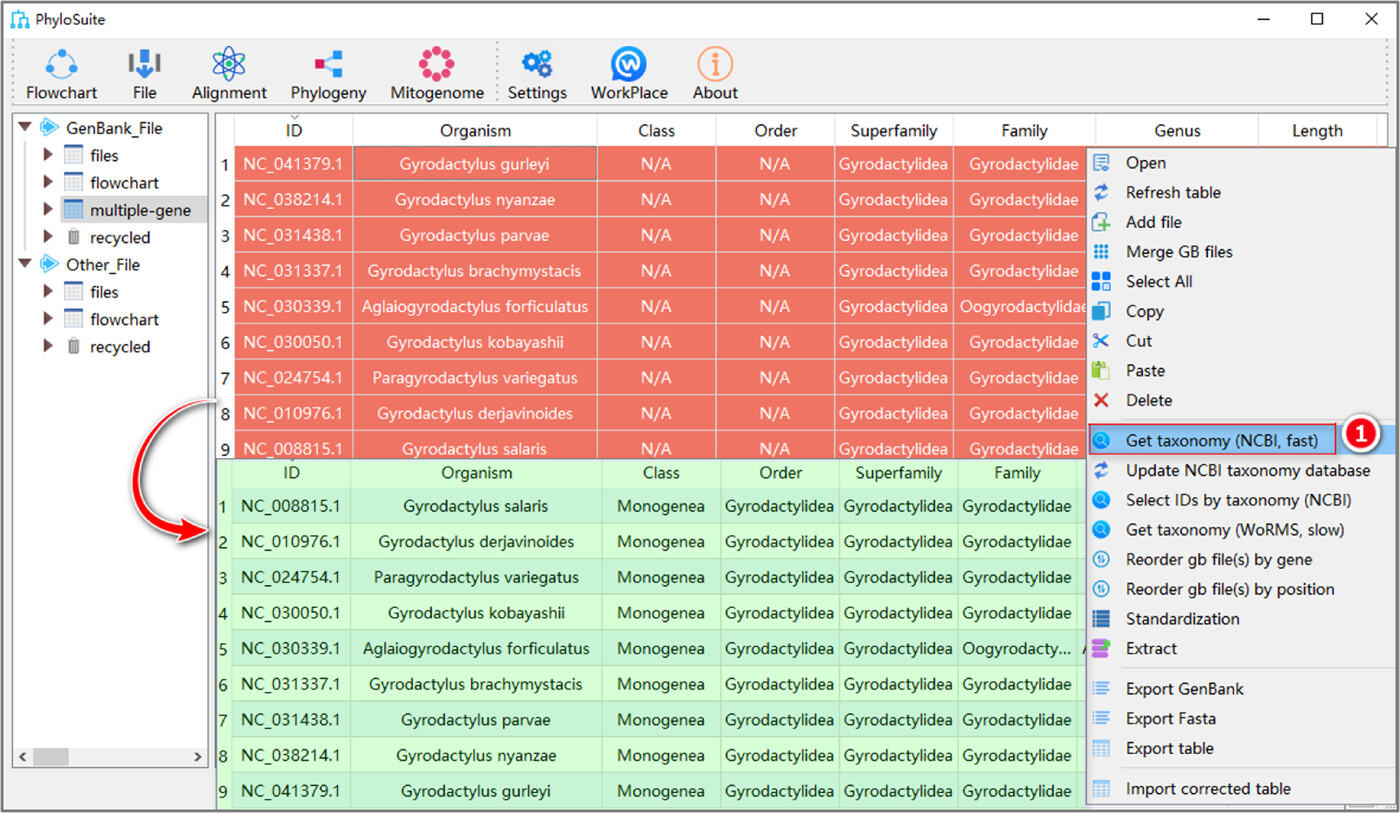Click the Refresh table arrows icon
Screen dimensions: 1400x813
click(1101, 192)
